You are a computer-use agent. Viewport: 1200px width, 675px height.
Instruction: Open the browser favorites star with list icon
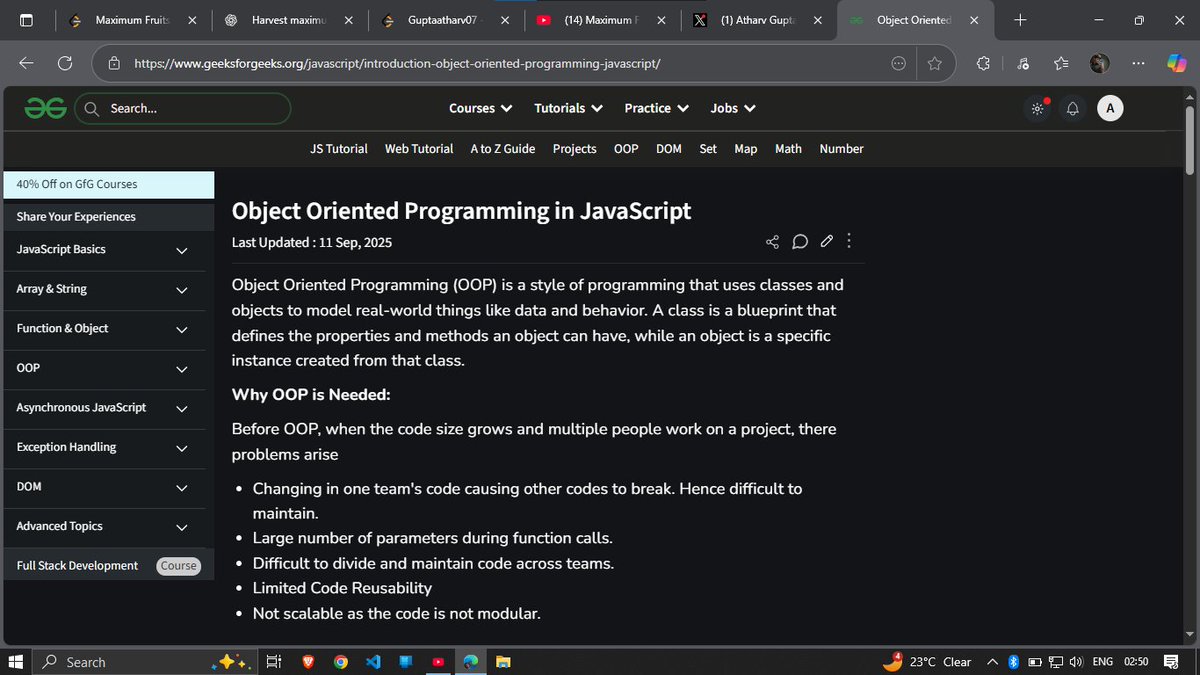pos(1061,62)
